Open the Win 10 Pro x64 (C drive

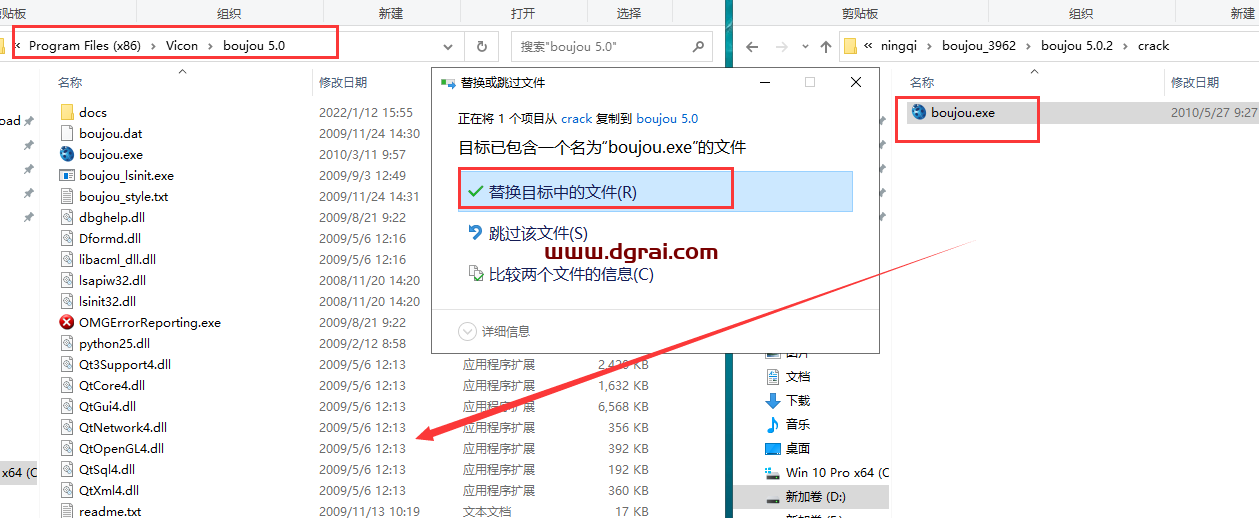(838, 472)
